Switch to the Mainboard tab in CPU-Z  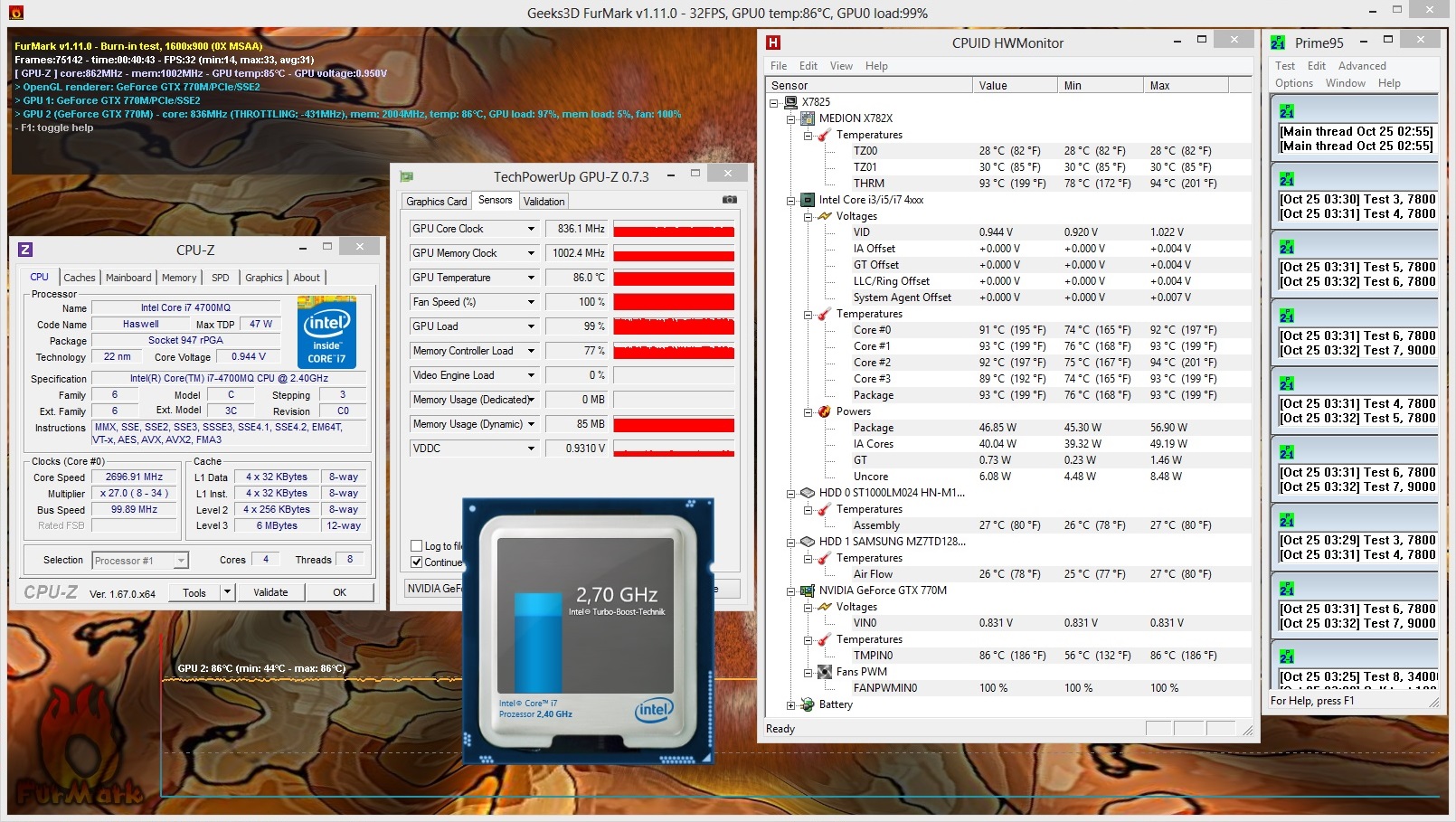(x=128, y=278)
